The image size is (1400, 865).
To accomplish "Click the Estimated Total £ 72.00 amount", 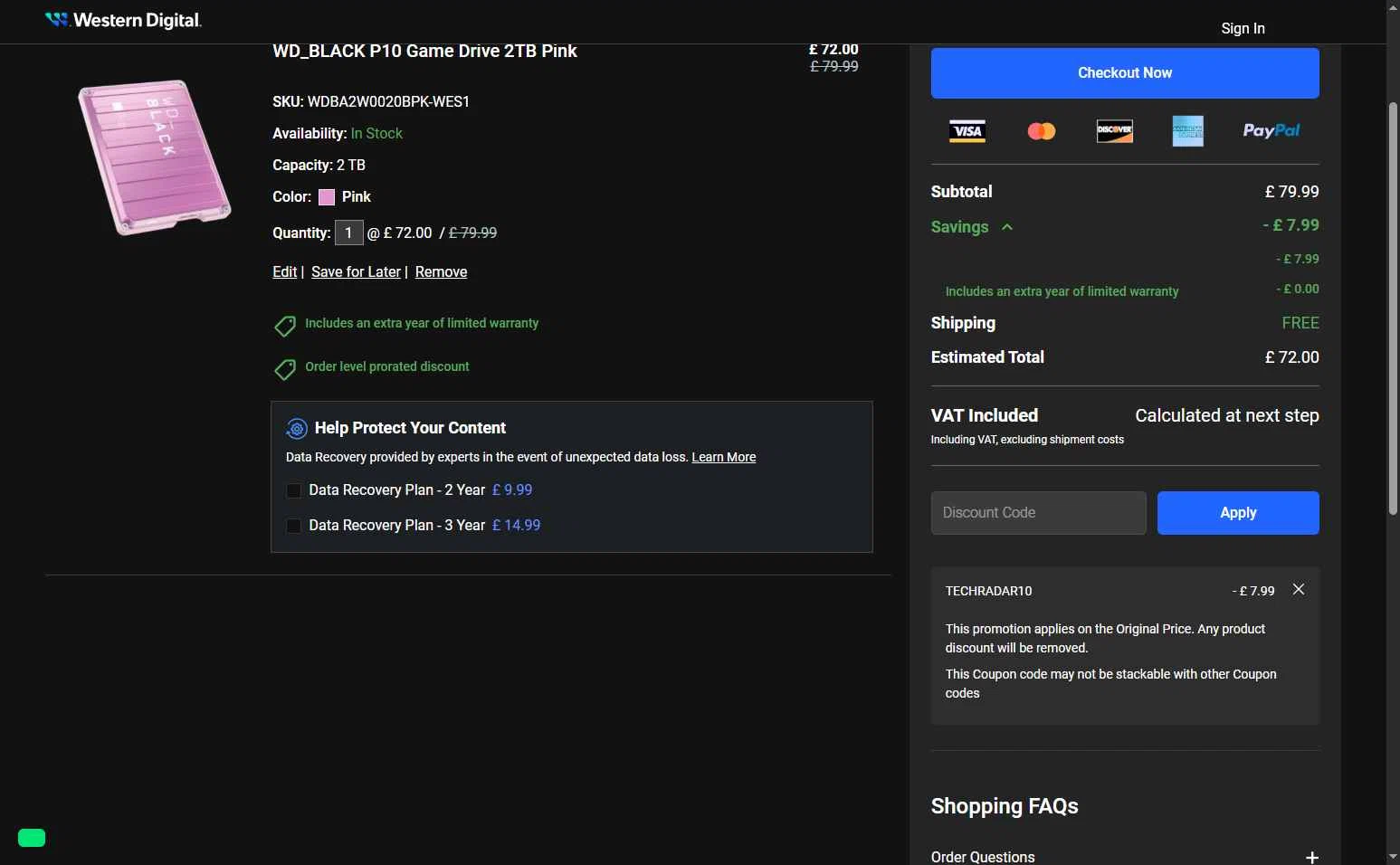I will [x=1291, y=357].
